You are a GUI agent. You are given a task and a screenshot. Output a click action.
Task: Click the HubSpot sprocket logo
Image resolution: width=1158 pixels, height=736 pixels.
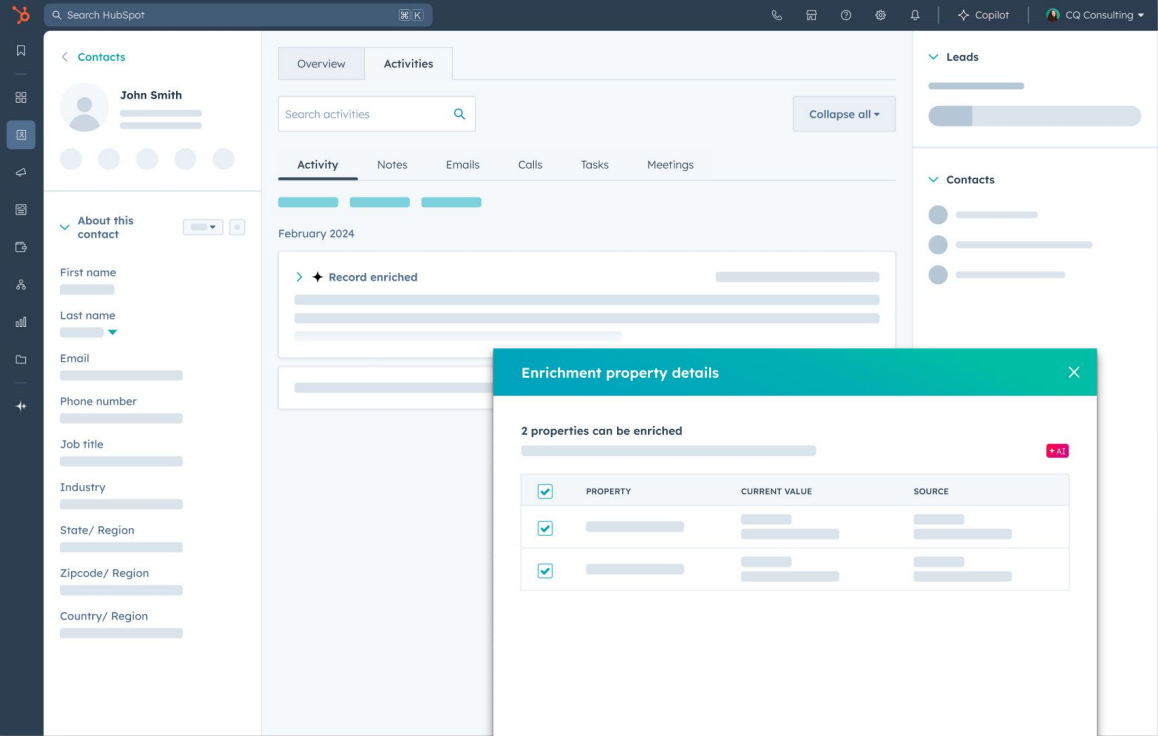point(21,15)
